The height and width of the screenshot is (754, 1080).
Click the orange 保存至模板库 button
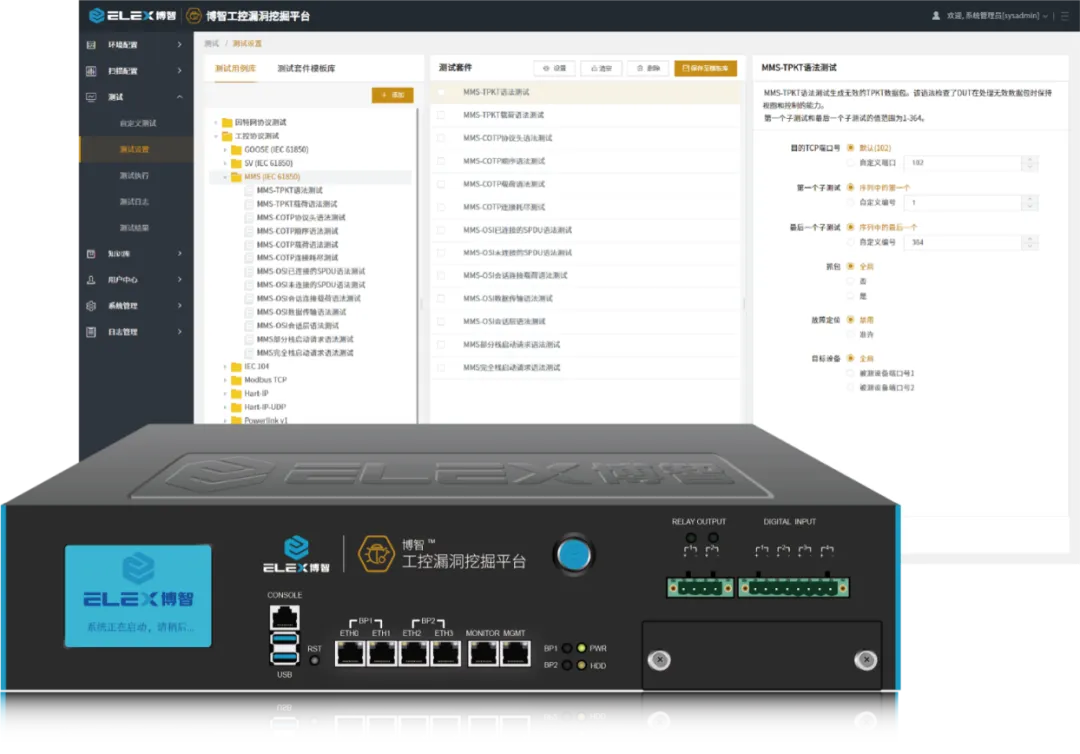(705, 68)
